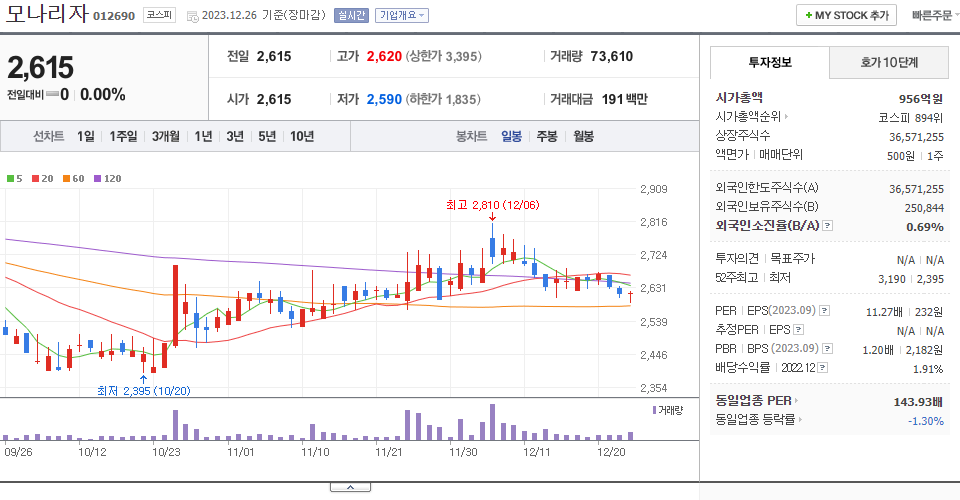
Task: Select the 3개월 line chart period
Action: pos(166,136)
